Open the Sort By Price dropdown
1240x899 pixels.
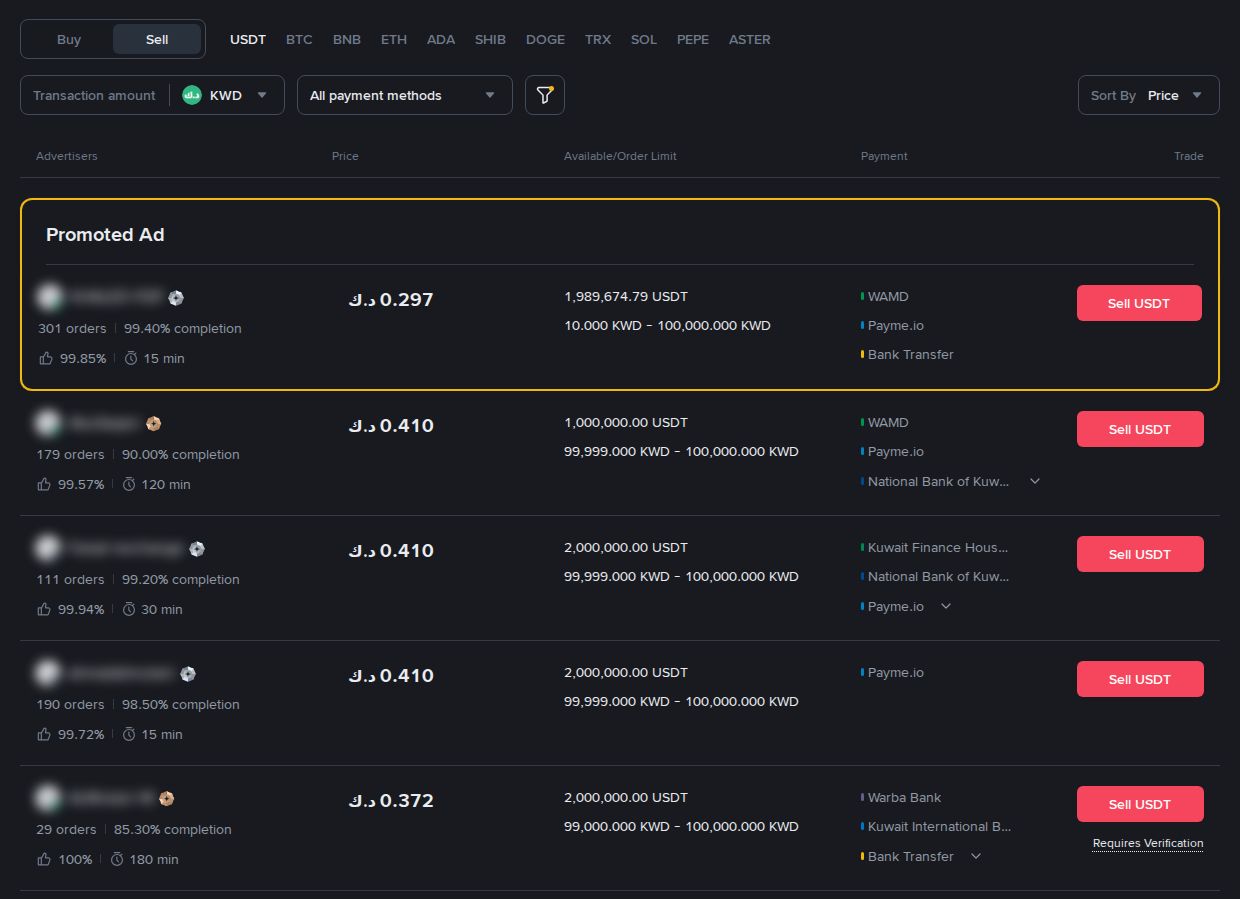point(1149,95)
